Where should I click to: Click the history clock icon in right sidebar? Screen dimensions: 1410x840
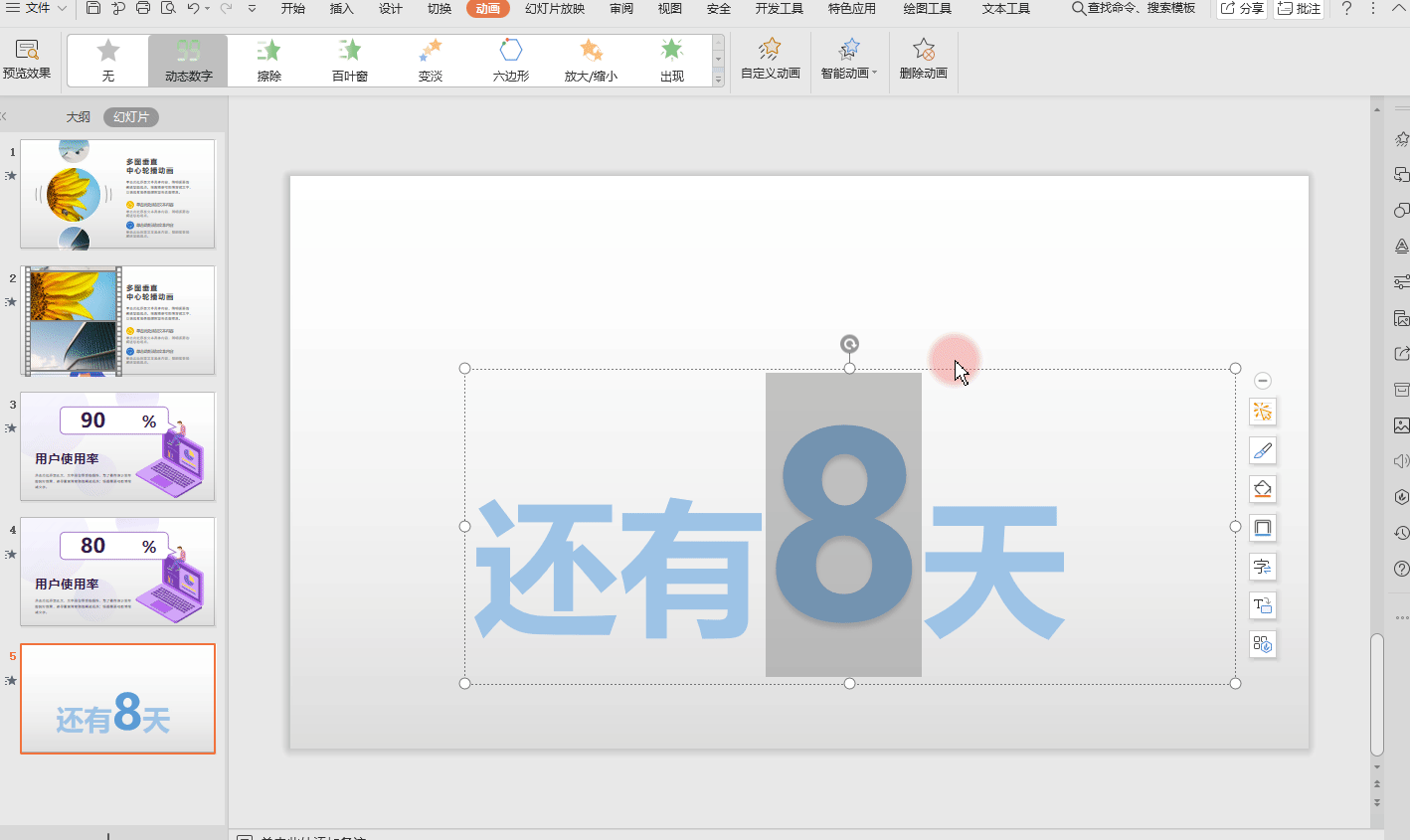(1401, 533)
